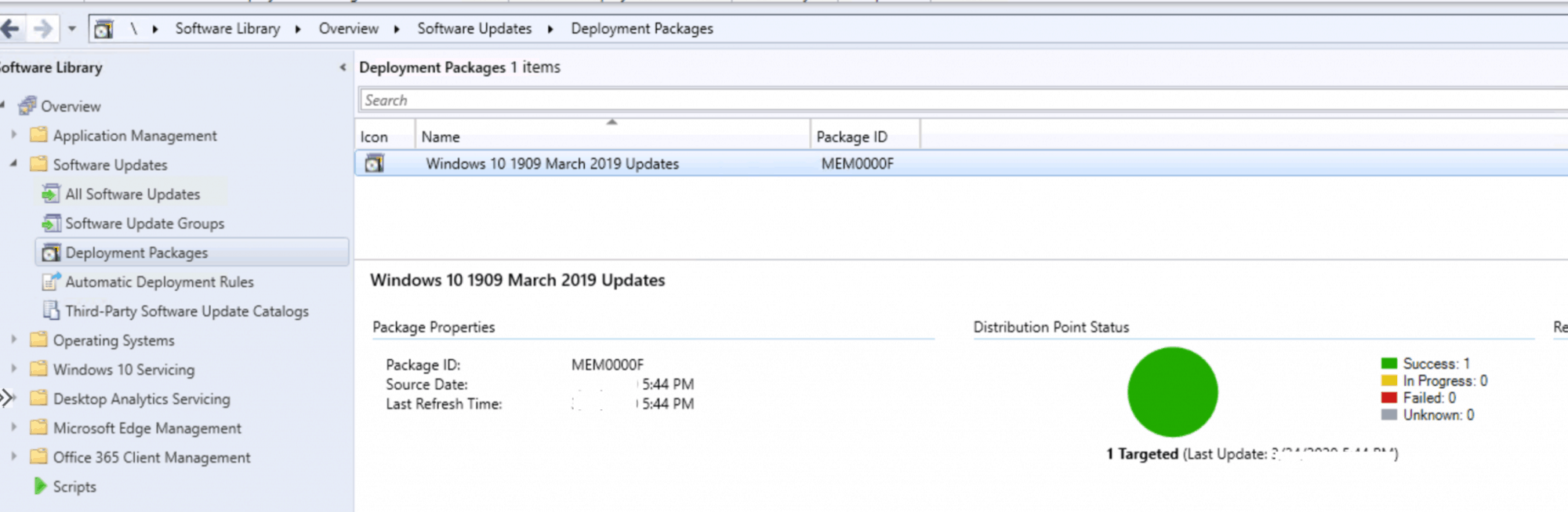
Task: Click the forward navigation arrow
Action: pos(43,29)
